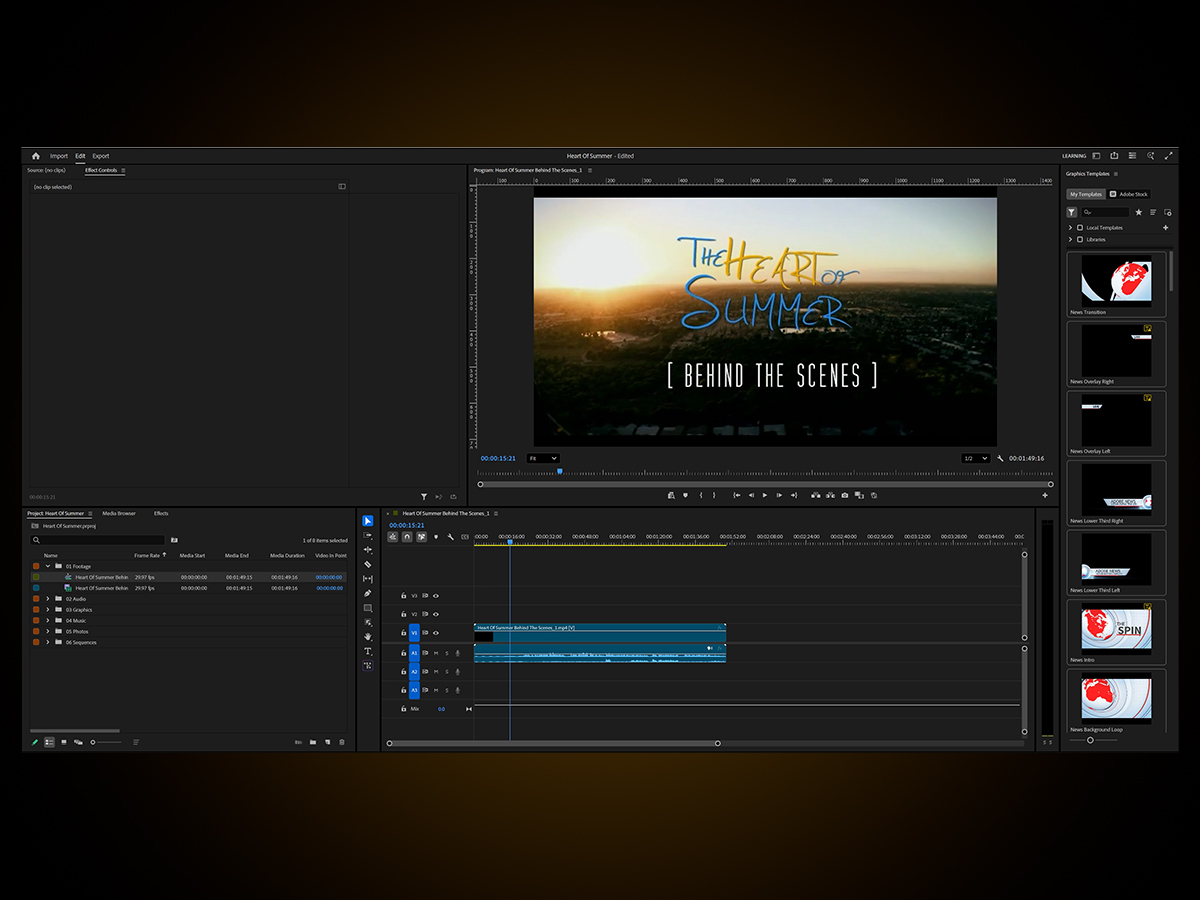The width and height of the screenshot is (1200, 900).
Task: Toggle V2 track output eye icon
Action: [x=436, y=614]
